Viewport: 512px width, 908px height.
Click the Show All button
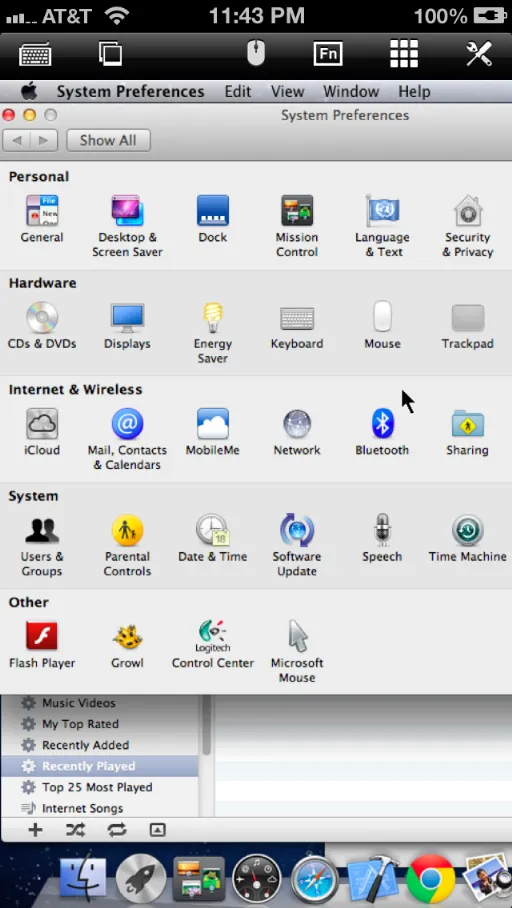(108, 140)
